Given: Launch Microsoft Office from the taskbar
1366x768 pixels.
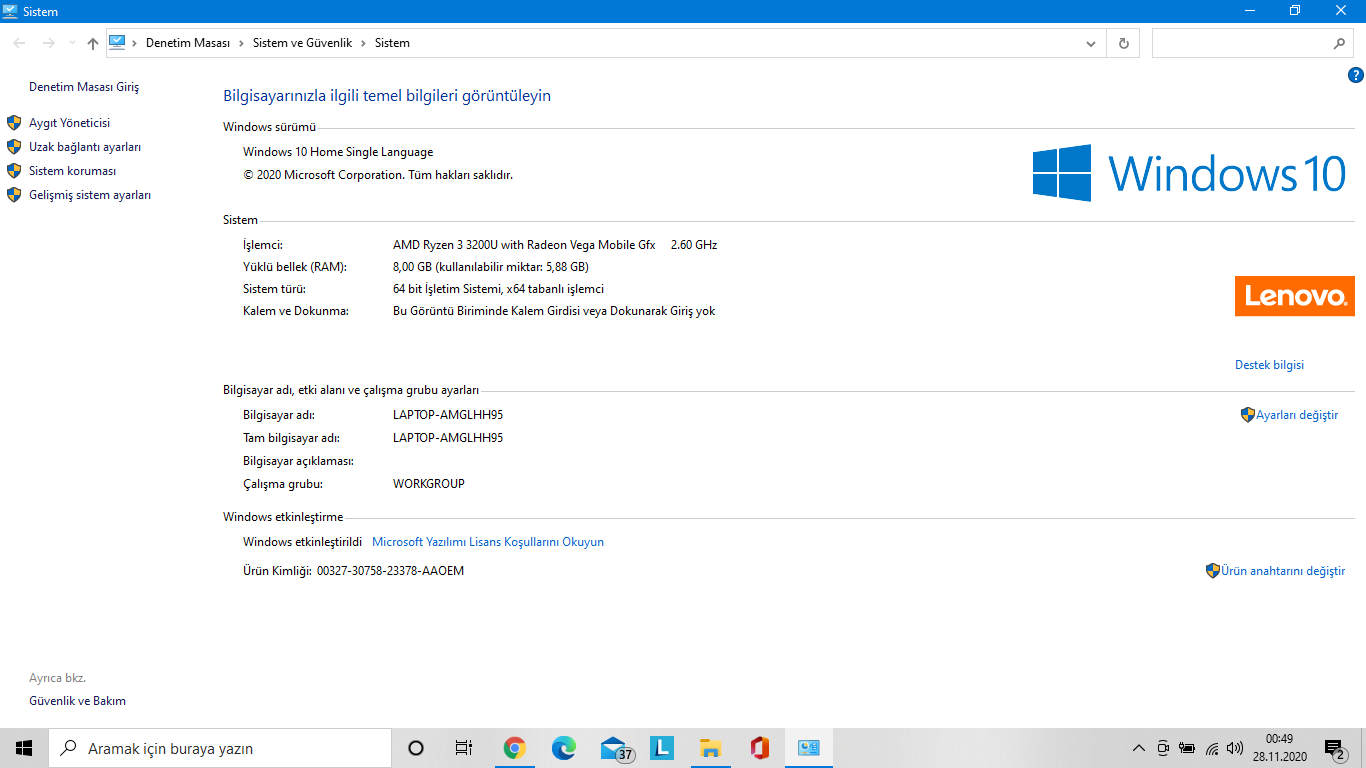Looking at the screenshot, I should click(759, 748).
